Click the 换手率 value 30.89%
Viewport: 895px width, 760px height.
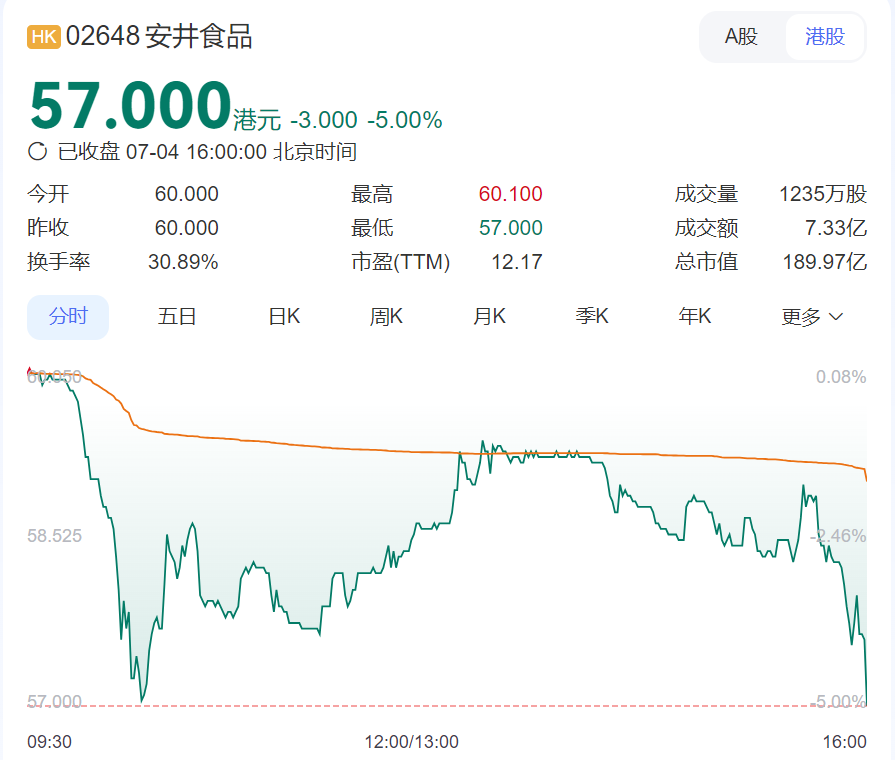183,262
